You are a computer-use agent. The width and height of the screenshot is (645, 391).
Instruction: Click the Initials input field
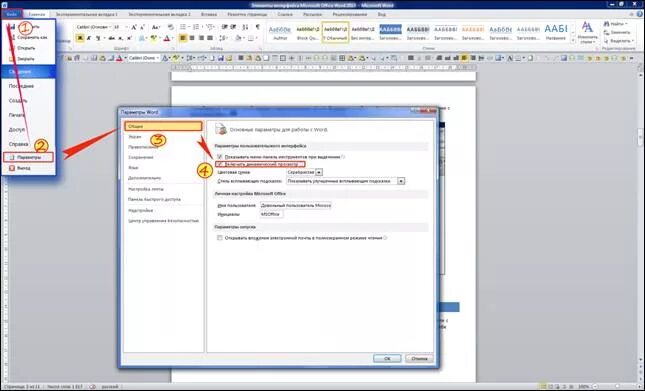(271, 214)
